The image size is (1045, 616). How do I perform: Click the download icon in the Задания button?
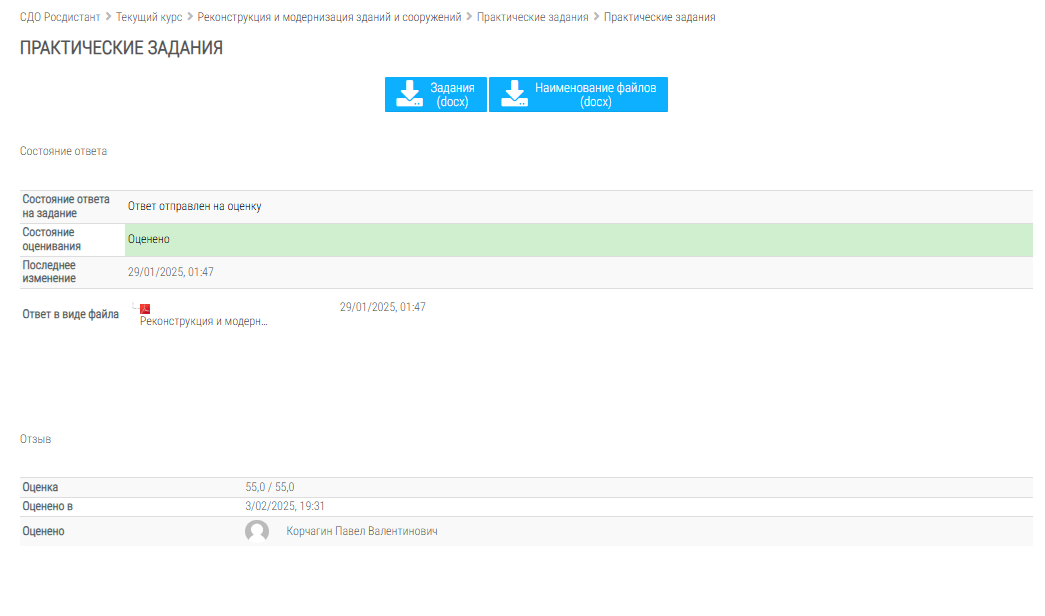click(x=410, y=94)
